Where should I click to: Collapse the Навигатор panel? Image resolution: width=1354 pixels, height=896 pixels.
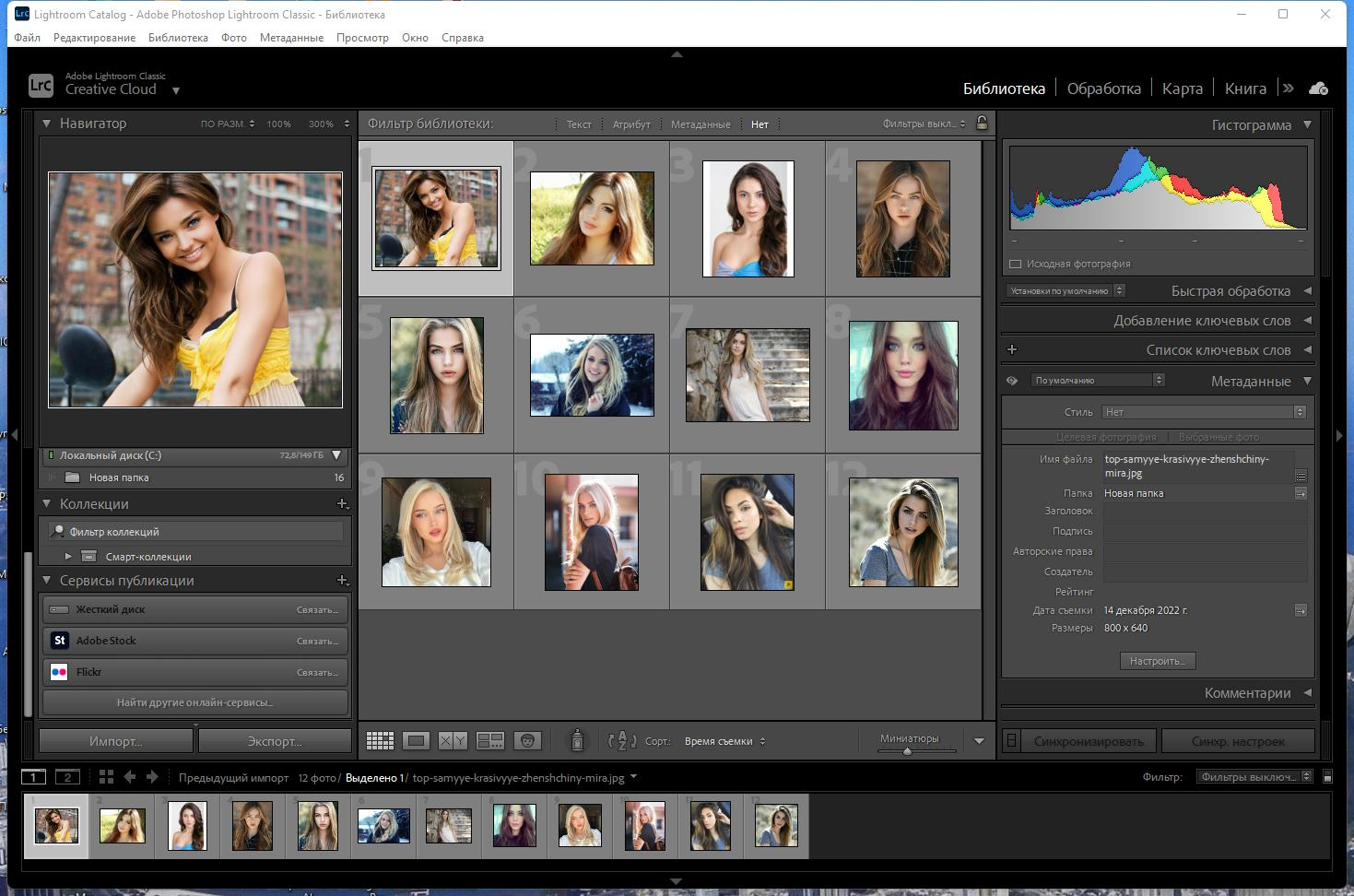click(46, 123)
